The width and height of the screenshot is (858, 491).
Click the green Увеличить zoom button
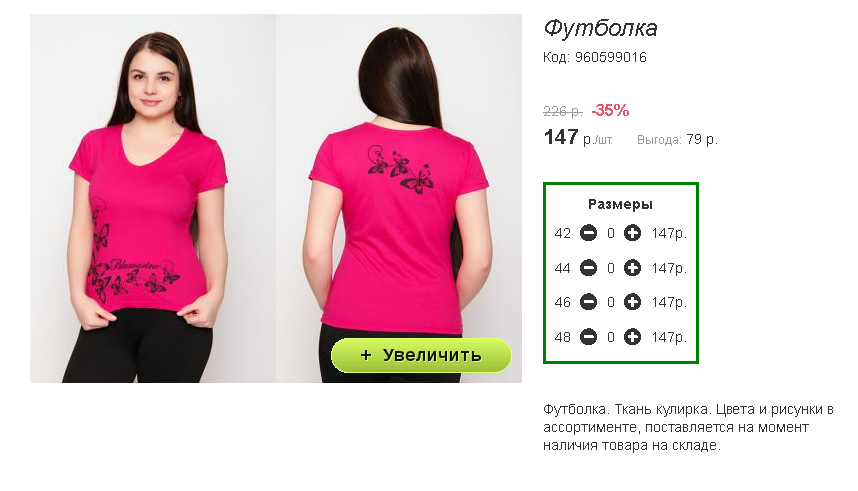(x=421, y=355)
